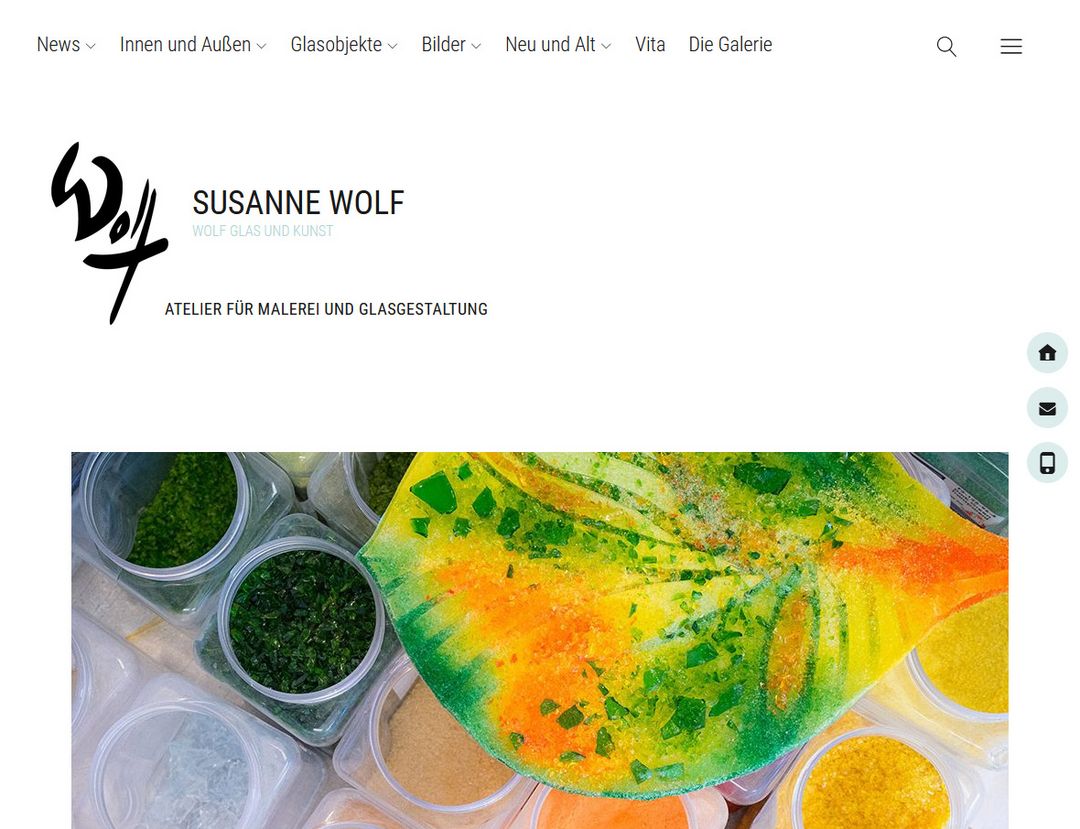Click the envelope email icon
Image resolution: width=1080 pixels, height=829 pixels.
tap(1047, 408)
